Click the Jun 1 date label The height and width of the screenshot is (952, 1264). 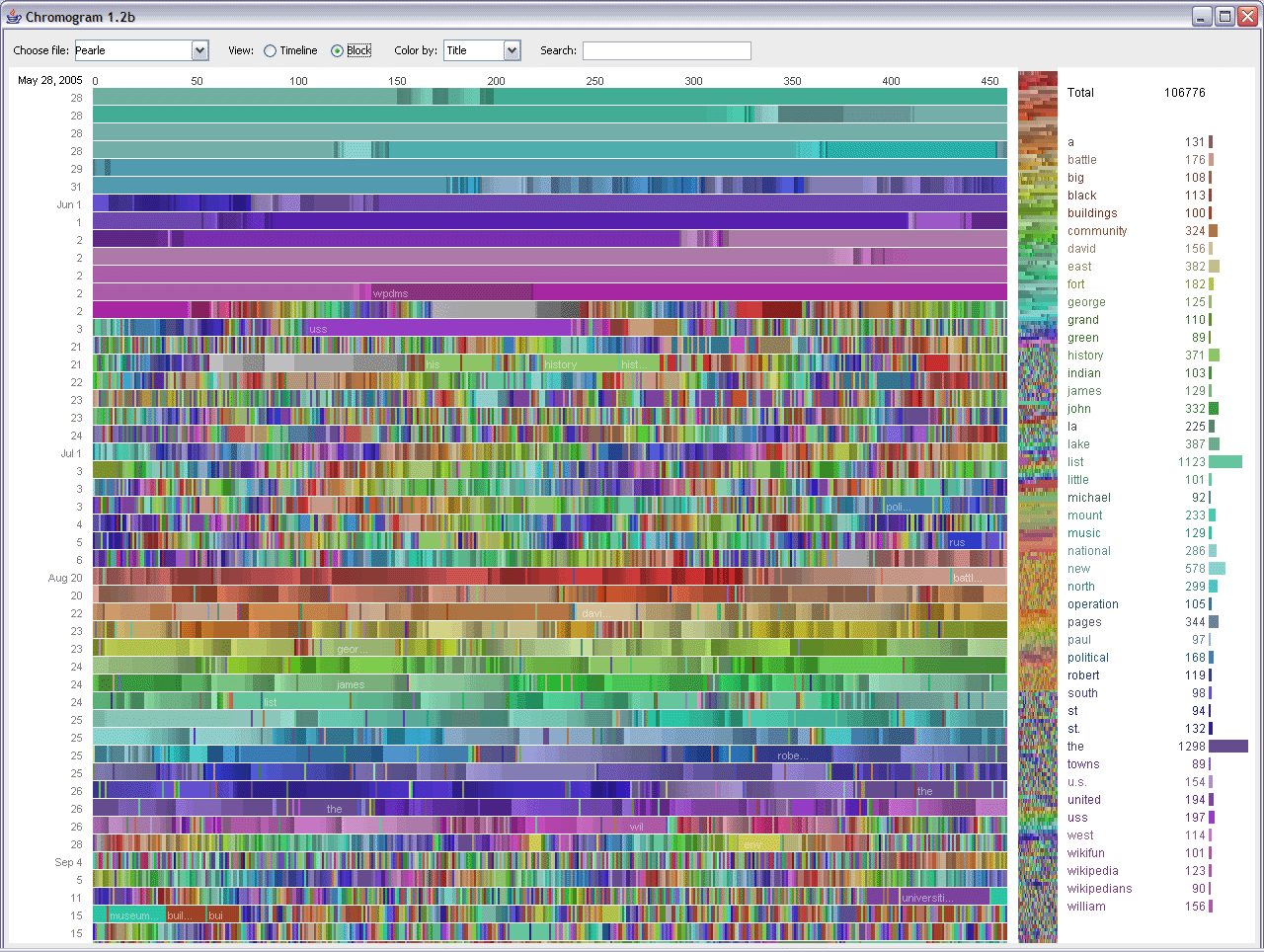(70, 204)
